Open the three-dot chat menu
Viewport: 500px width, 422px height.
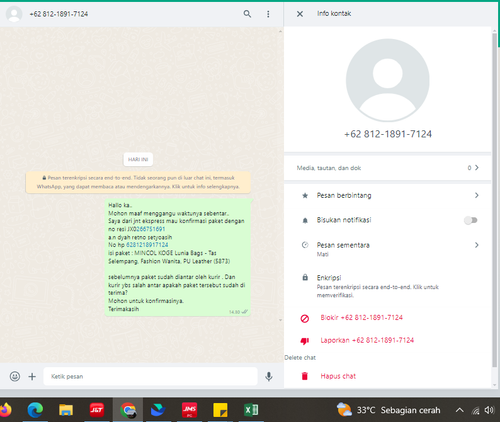(x=268, y=14)
